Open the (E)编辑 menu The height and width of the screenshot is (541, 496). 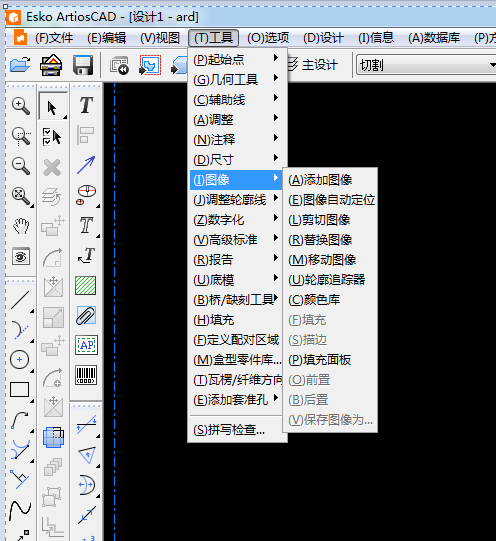coord(107,38)
